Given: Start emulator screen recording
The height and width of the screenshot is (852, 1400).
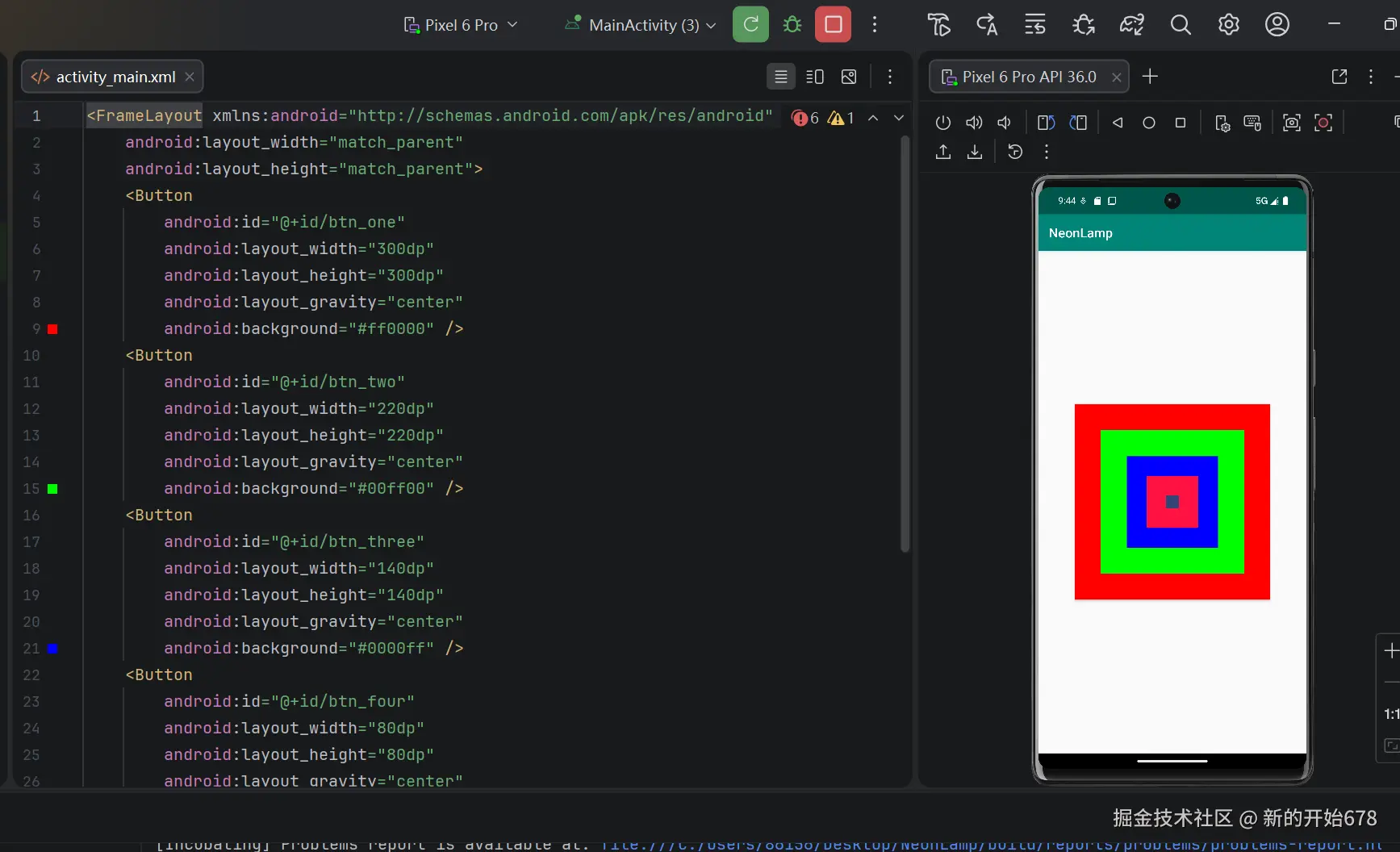Looking at the screenshot, I should (1323, 123).
